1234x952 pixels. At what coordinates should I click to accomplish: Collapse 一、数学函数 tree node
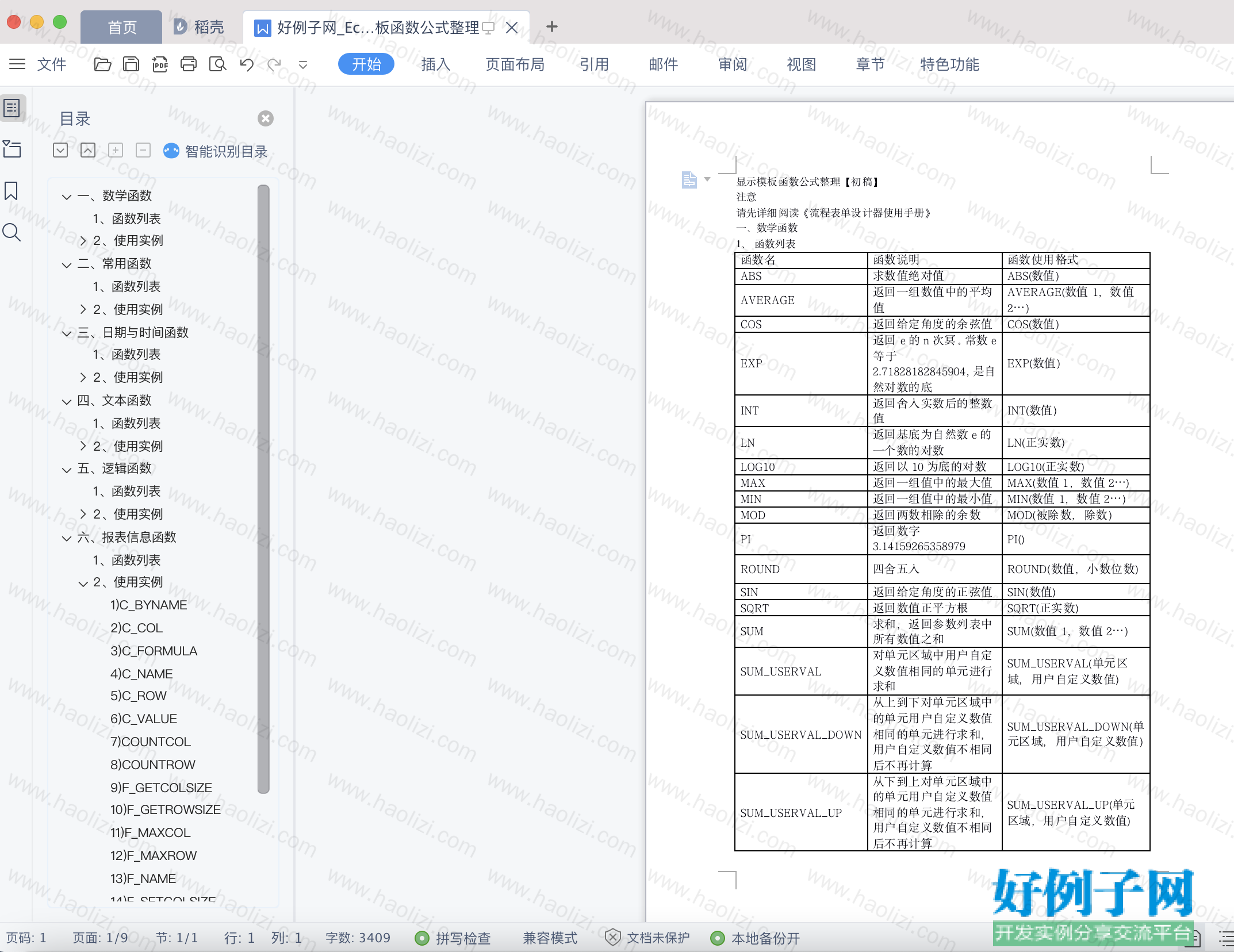67,197
